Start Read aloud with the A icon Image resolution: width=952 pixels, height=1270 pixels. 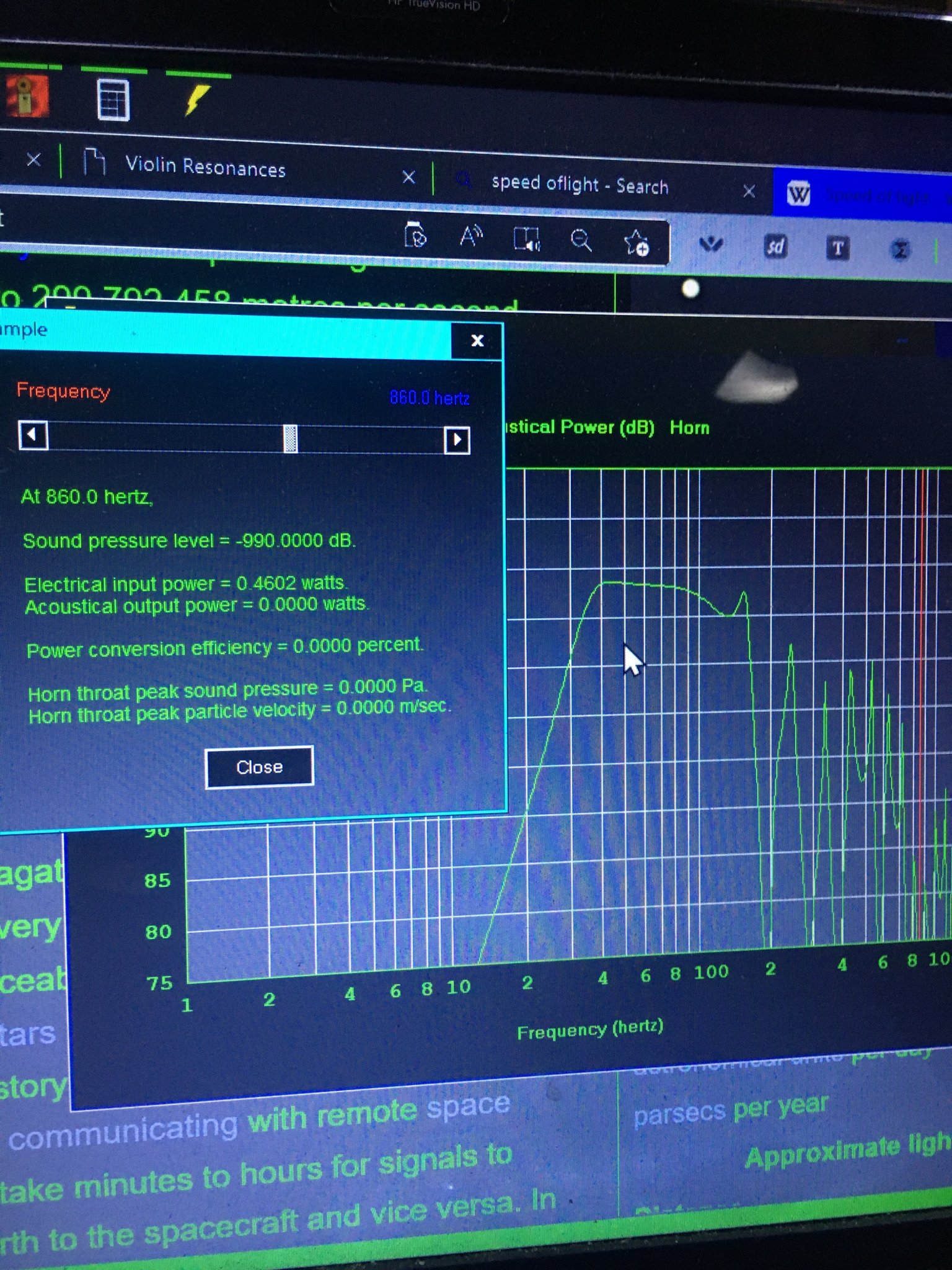coord(471,236)
